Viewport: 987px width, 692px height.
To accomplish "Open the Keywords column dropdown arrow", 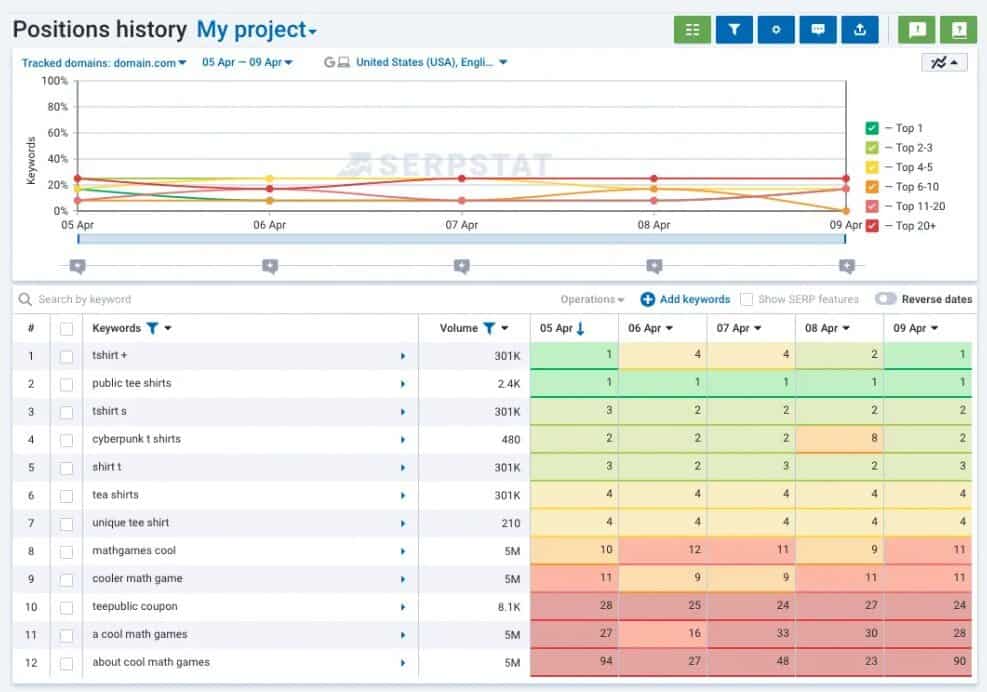I will click(x=168, y=328).
